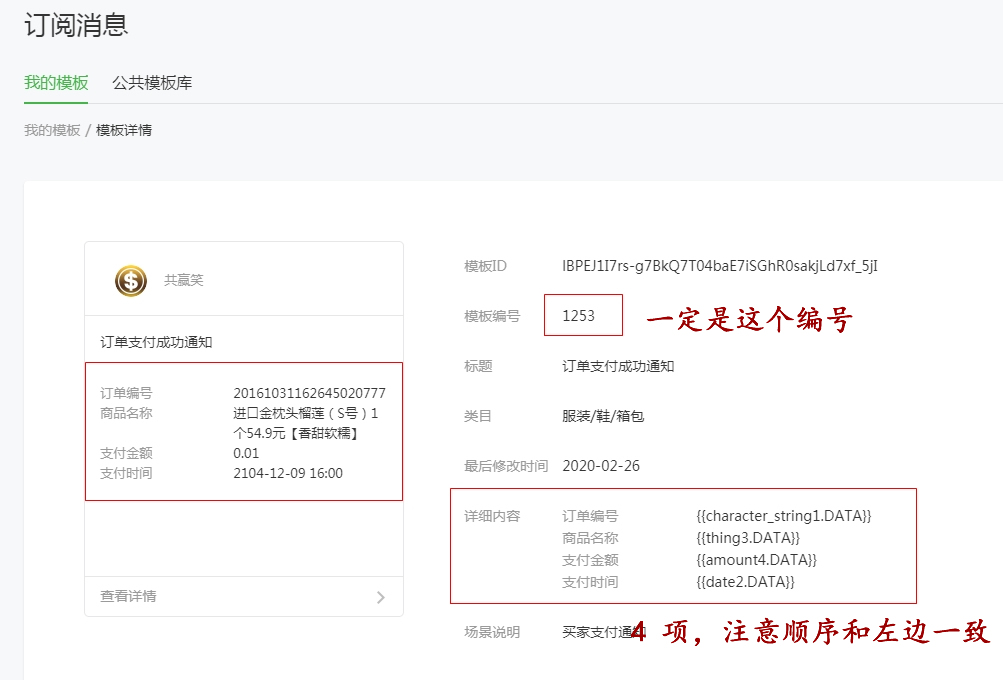
Task: Select the template number 1253
Action: pos(579,316)
